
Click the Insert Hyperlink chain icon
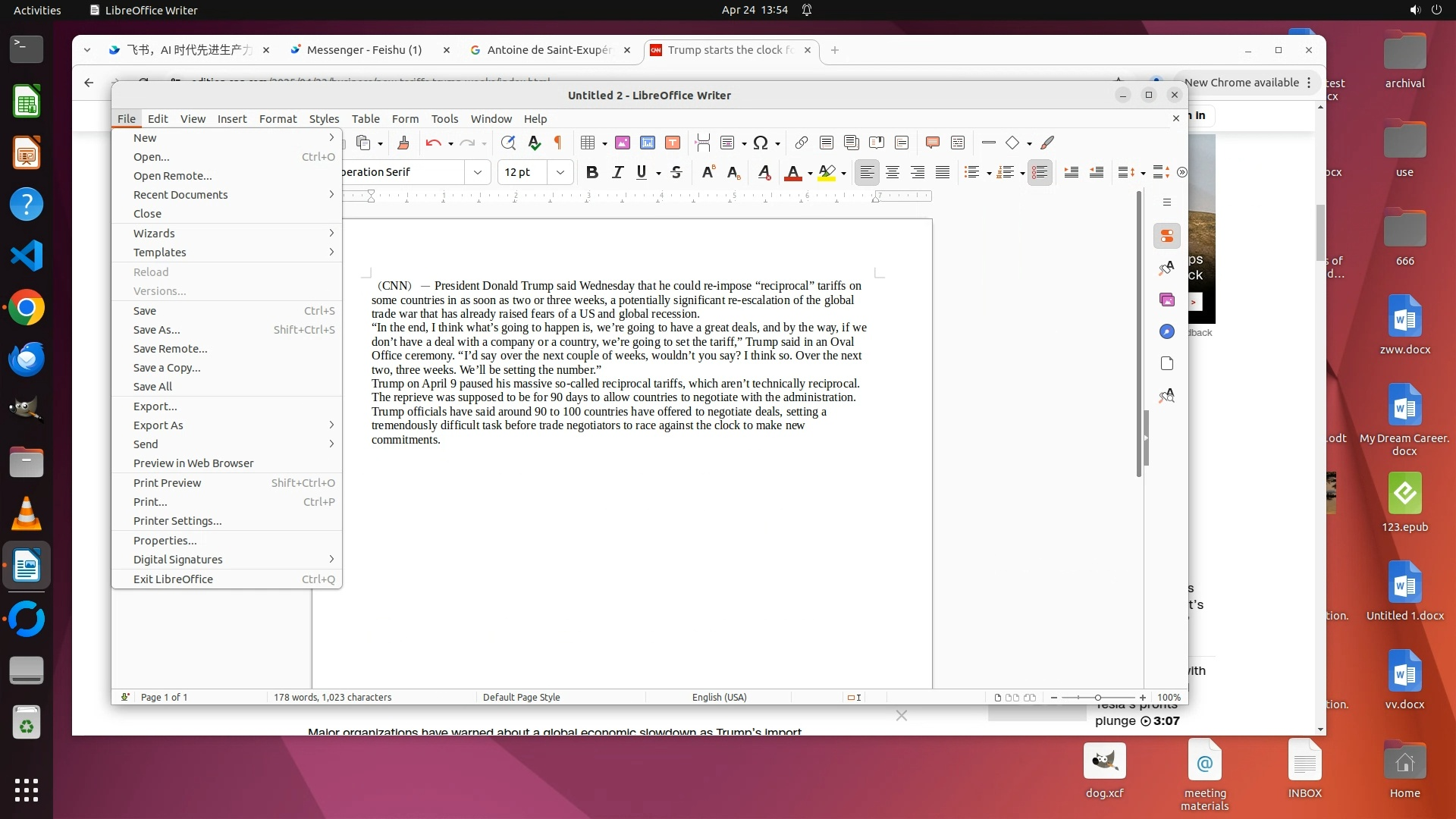pyautogui.click(x=801, y=143)
